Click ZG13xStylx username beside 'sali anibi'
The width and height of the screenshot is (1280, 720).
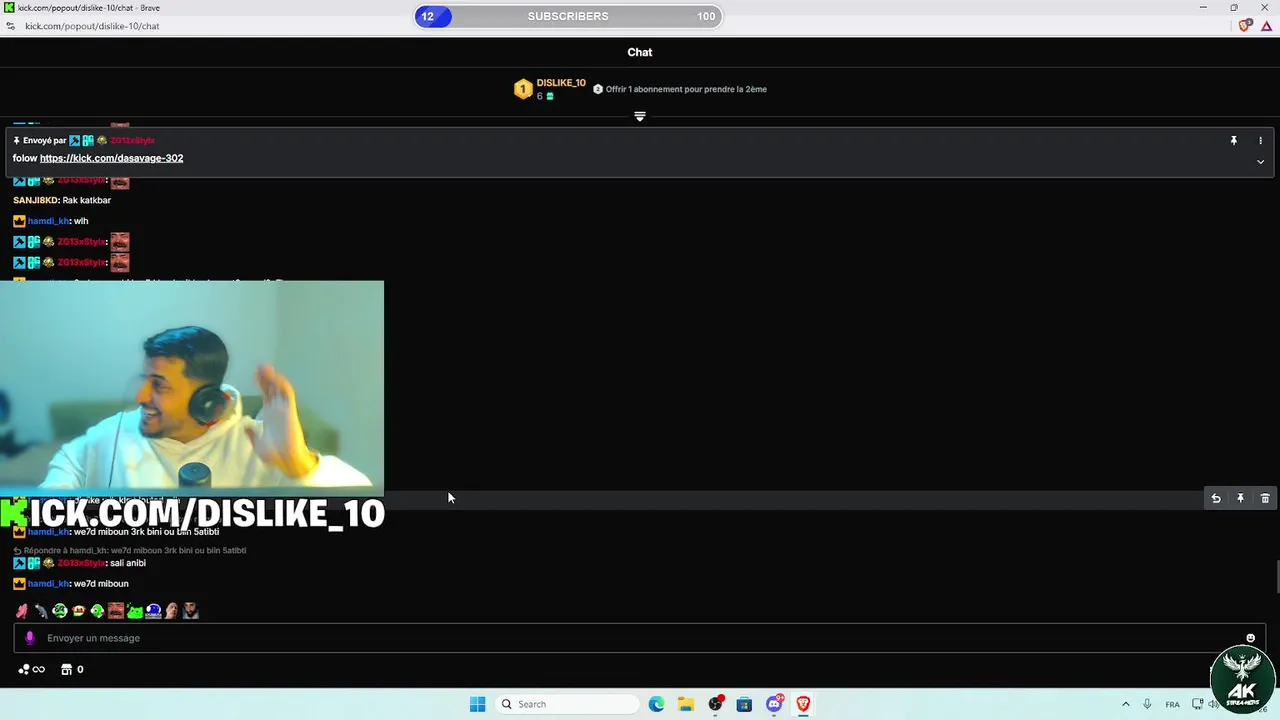[x=82, y=563]
